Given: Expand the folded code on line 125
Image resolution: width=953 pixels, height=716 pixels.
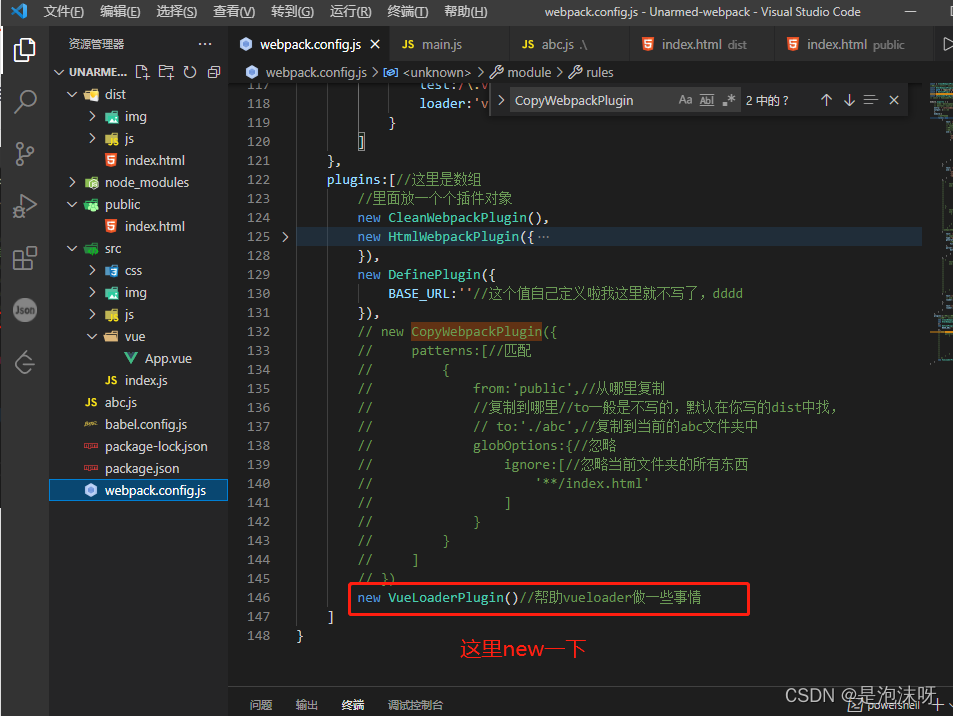Looking at the screenshot, I should [x=285, y=235].
